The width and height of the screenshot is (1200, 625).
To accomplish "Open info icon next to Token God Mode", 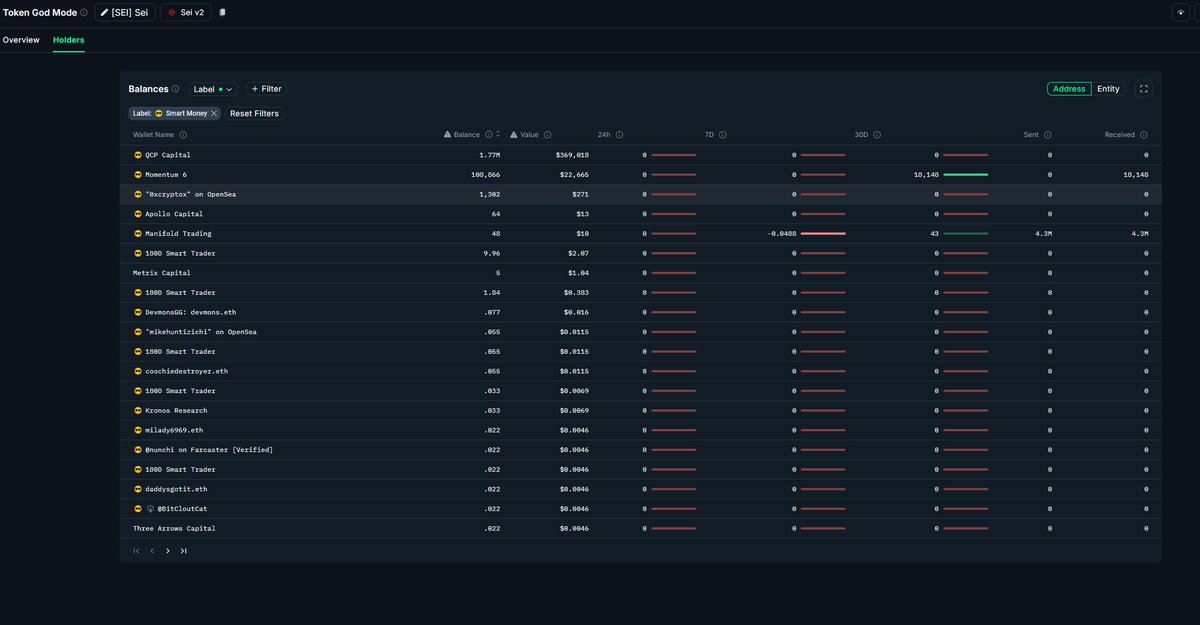I will [x=84, y=13].
